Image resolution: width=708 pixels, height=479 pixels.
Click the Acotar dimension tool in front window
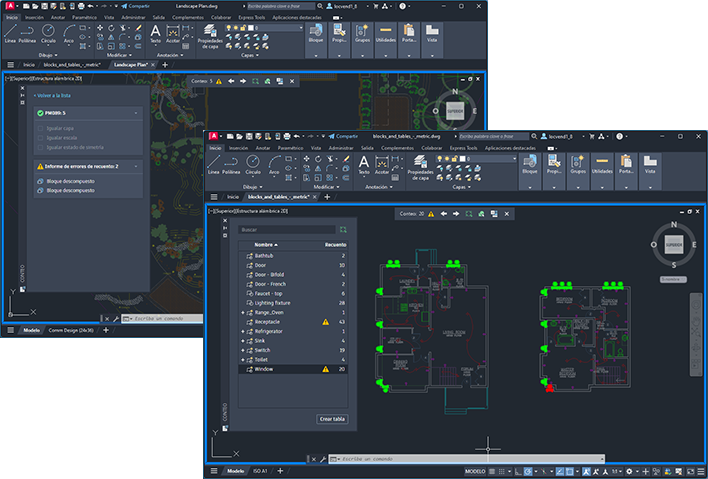[x=382, y=165]
